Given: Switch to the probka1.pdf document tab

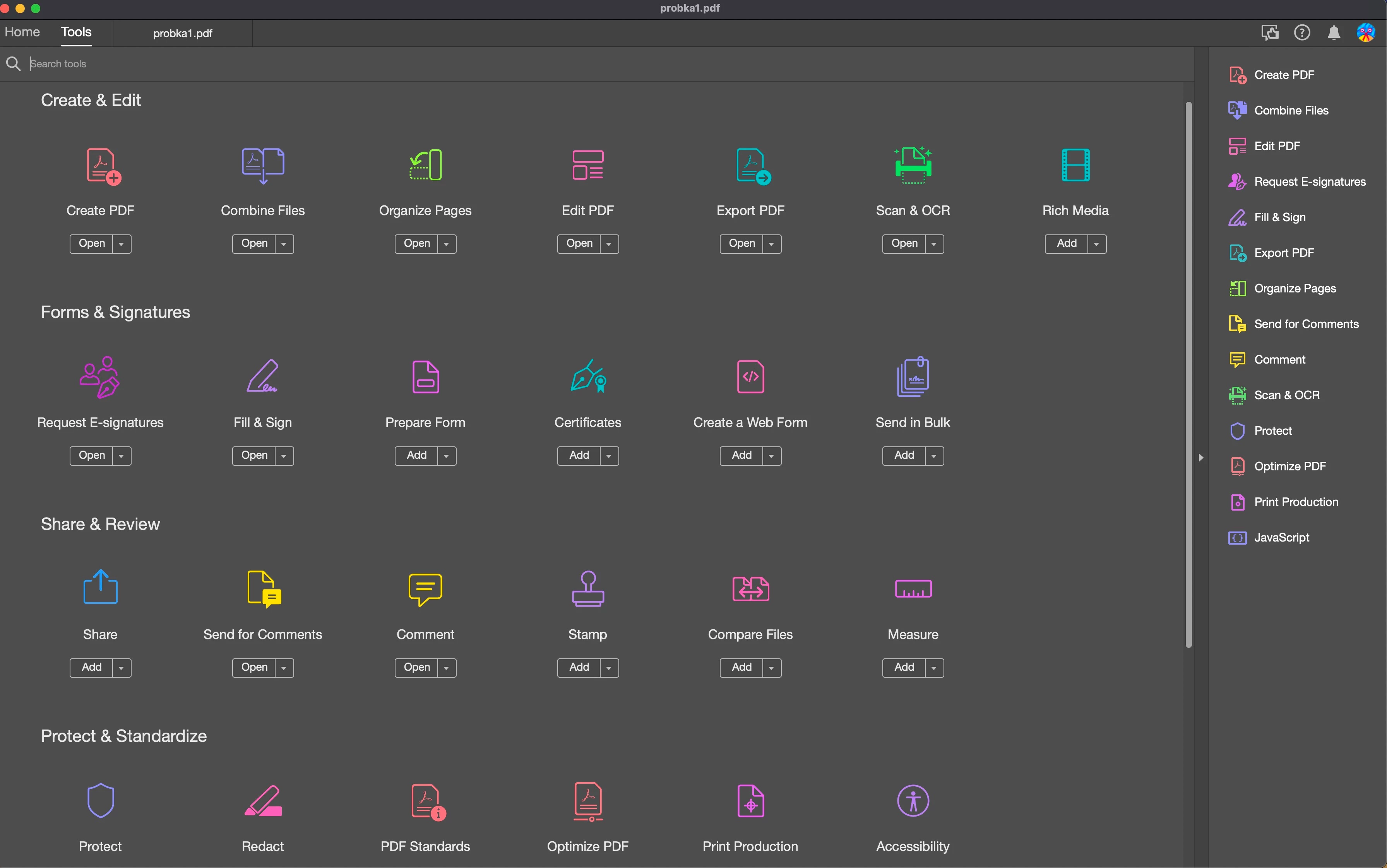Looking at the screenshot, I should coord(183,33).
